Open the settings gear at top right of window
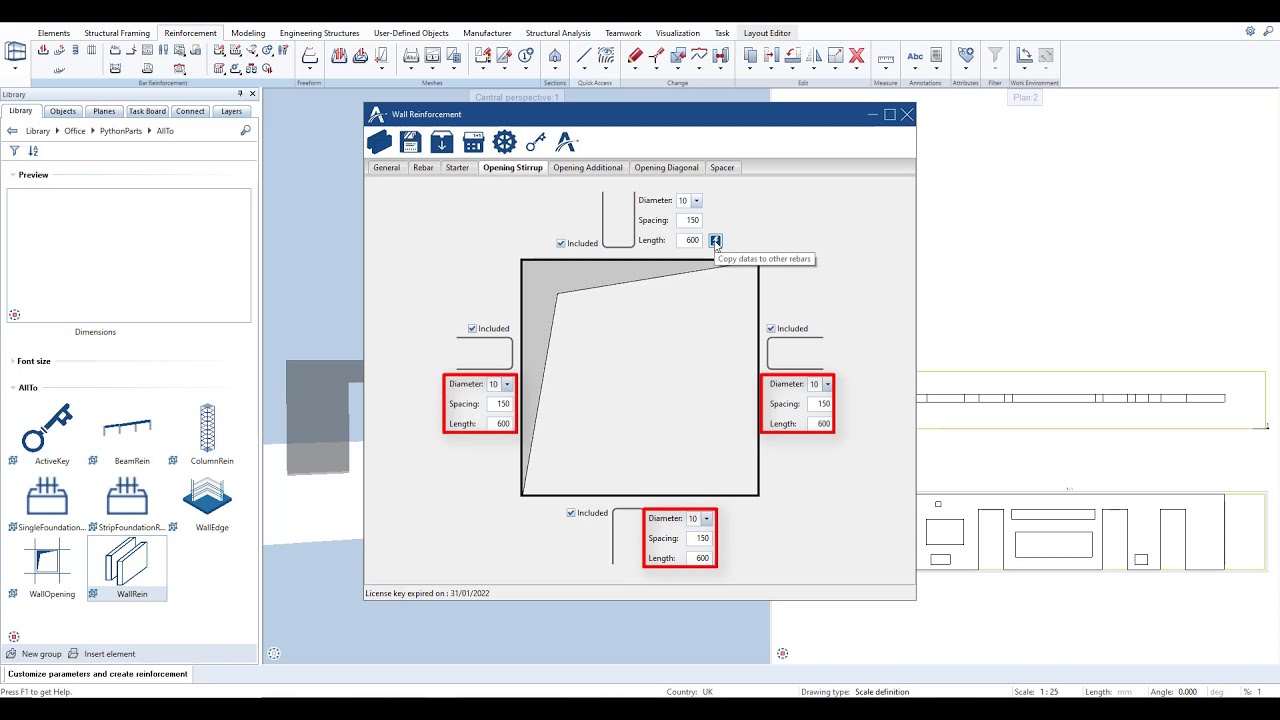The image size is (1280, 720). coord(1250,31)
